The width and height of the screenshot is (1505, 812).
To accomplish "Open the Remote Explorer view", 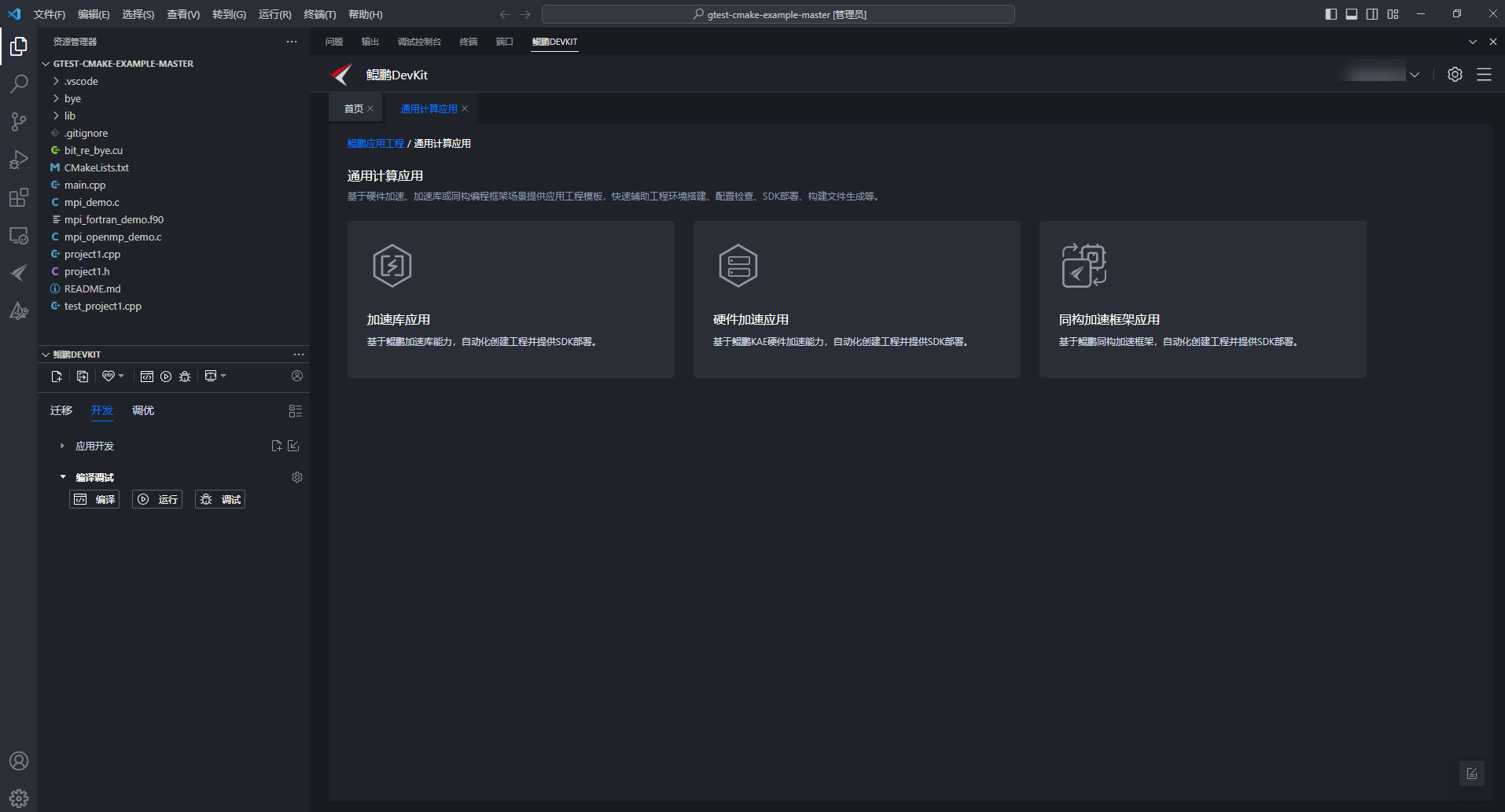I will click(19, 235).
